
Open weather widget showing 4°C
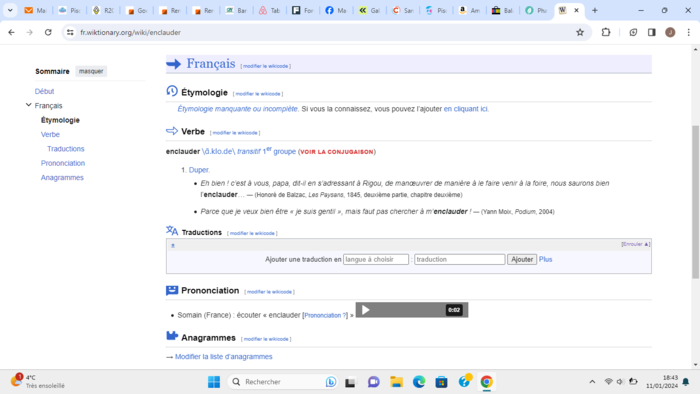click(x=38, y=382)
